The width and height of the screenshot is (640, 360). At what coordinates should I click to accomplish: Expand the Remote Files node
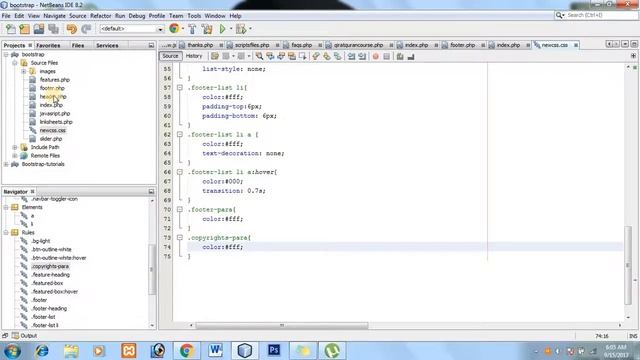pos(15,156)
